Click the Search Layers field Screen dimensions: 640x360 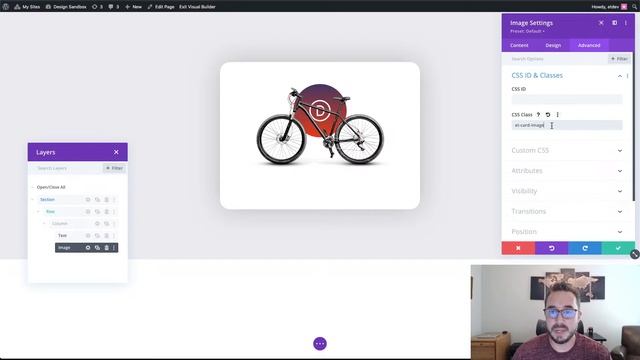[66, 168]
